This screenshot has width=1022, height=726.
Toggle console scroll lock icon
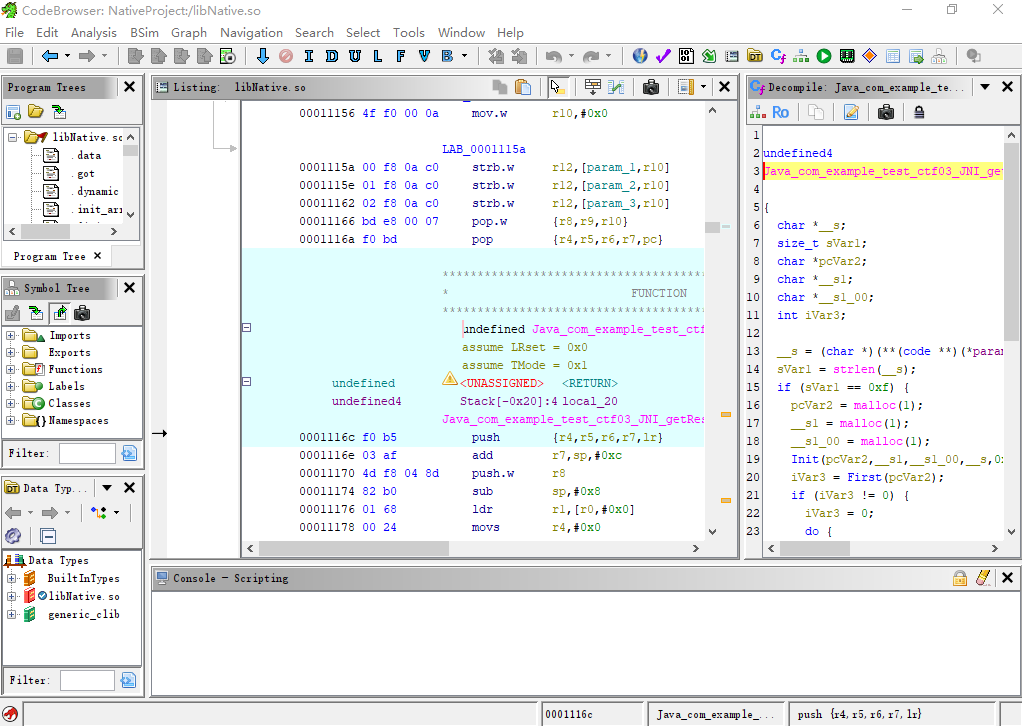[x=959, y=577]
